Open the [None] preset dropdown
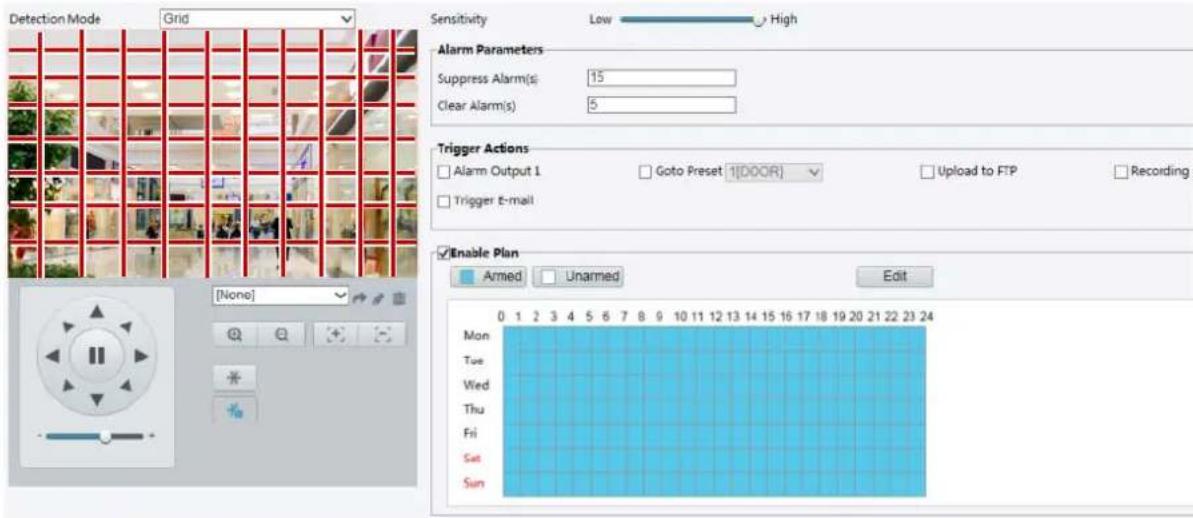 pos(282,295)
